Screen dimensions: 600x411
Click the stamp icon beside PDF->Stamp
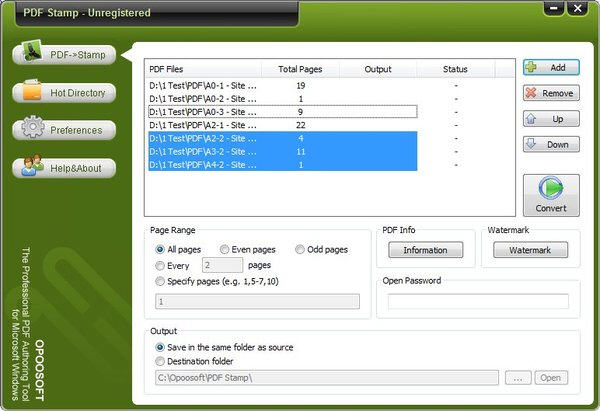point(31,51)
